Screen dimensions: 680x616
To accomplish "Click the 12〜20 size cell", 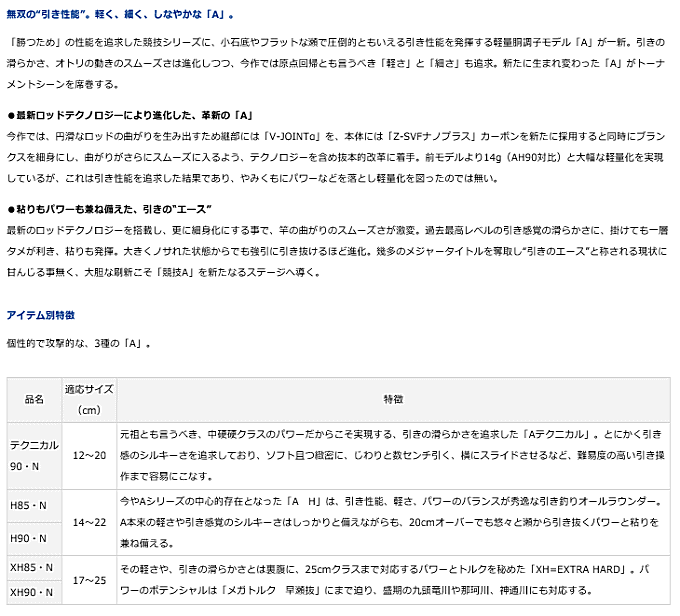I will tap(89, 455).
